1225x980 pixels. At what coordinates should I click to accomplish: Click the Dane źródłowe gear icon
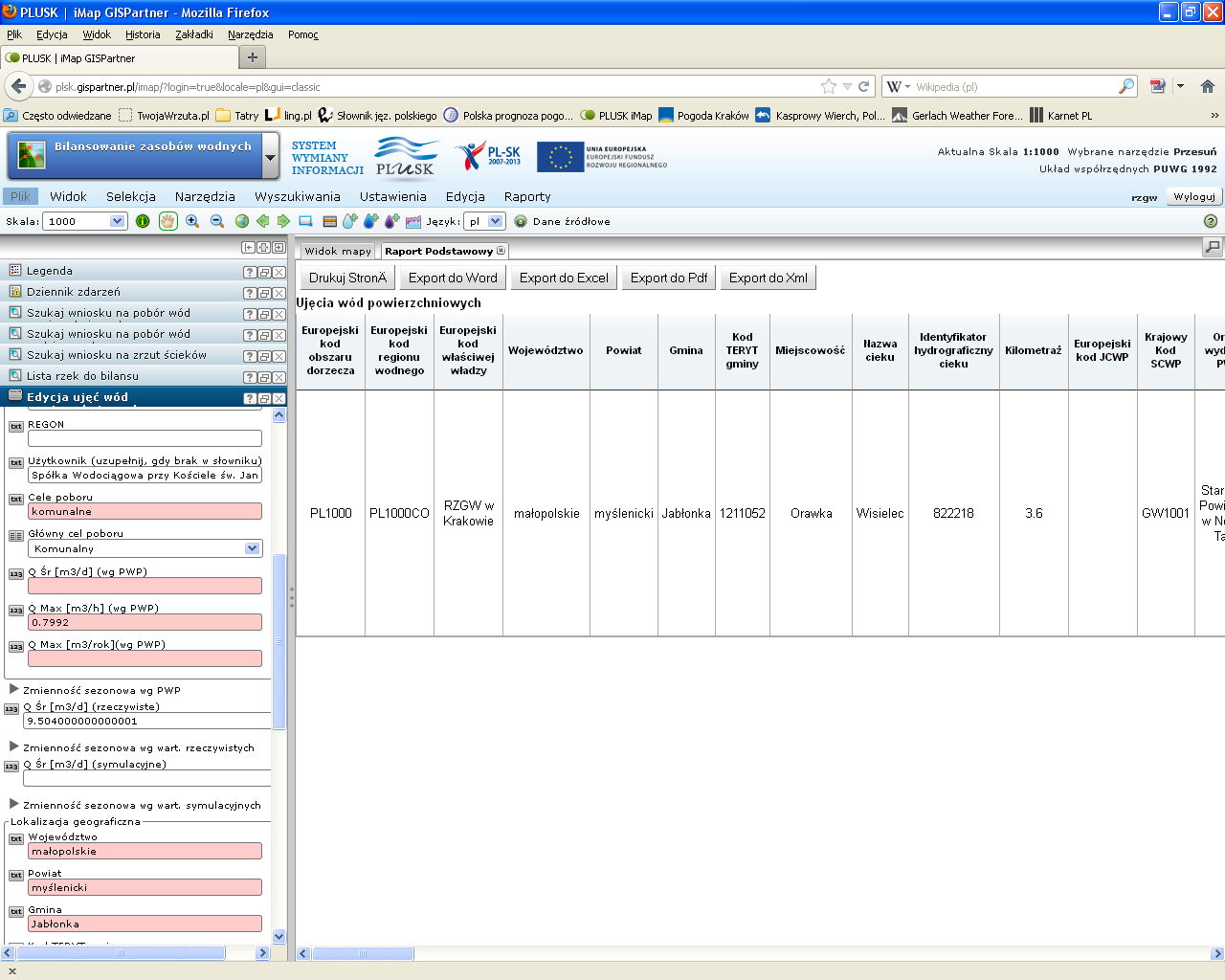point(521,221)
